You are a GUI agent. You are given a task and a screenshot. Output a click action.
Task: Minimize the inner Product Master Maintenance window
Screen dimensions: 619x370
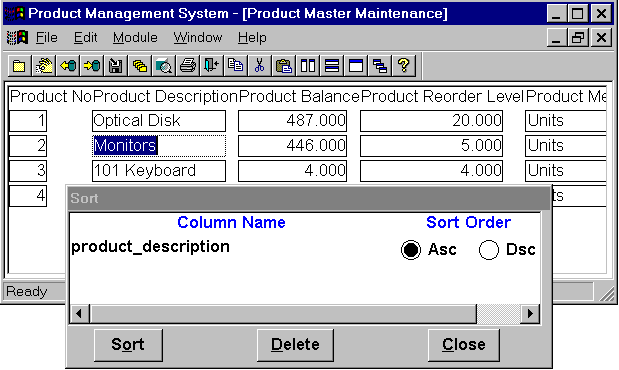click(x=557, y=38)
